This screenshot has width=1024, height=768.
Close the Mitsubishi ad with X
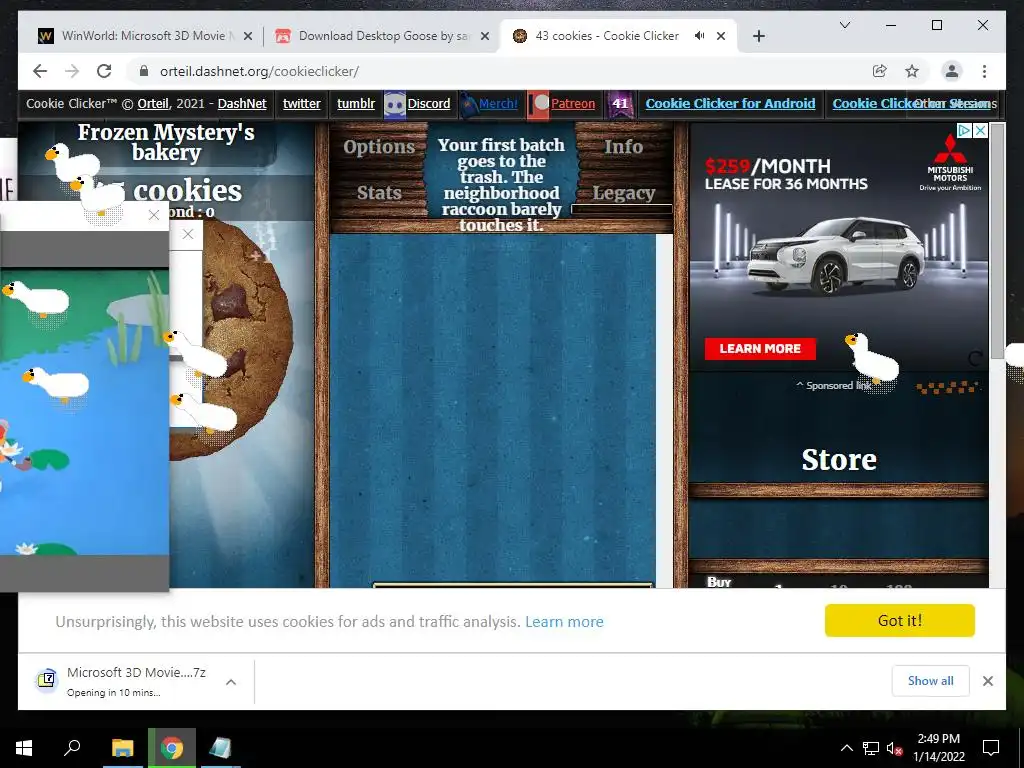(x=980, y=131)
